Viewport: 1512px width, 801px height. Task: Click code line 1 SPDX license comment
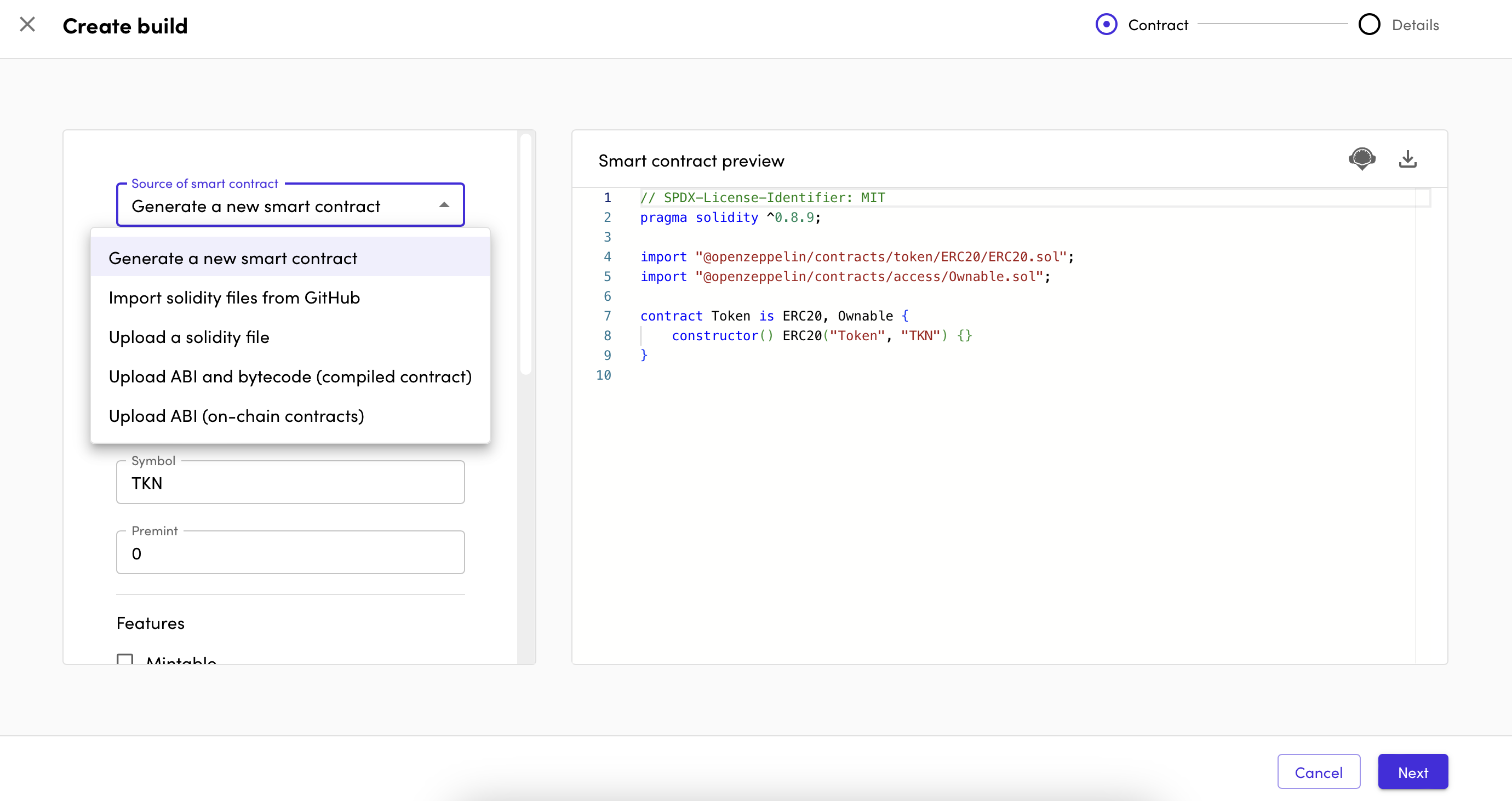762,198
